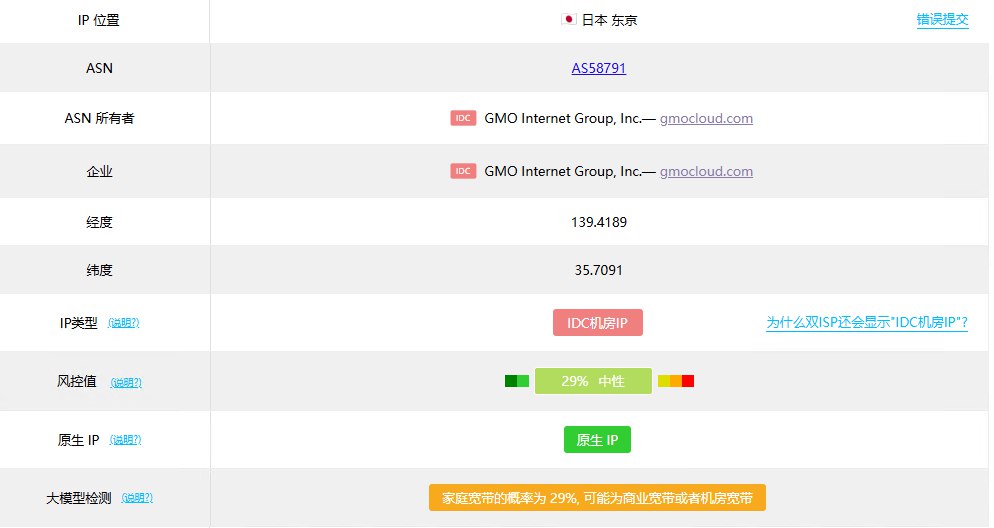Click the red risk scale swatch
Viewport: 994px width, 528px height.
(688, 381)
